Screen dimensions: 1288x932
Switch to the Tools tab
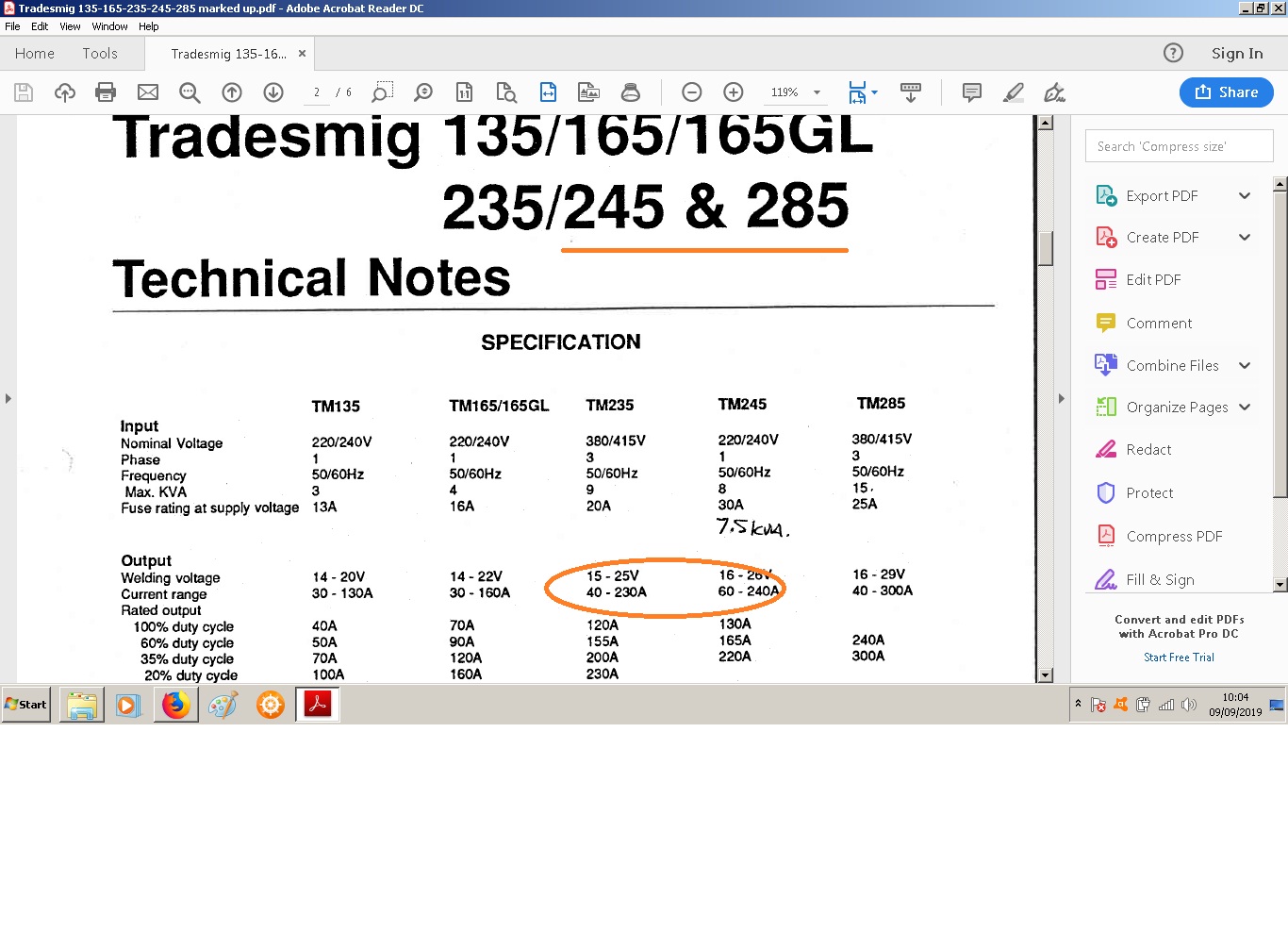100,54
